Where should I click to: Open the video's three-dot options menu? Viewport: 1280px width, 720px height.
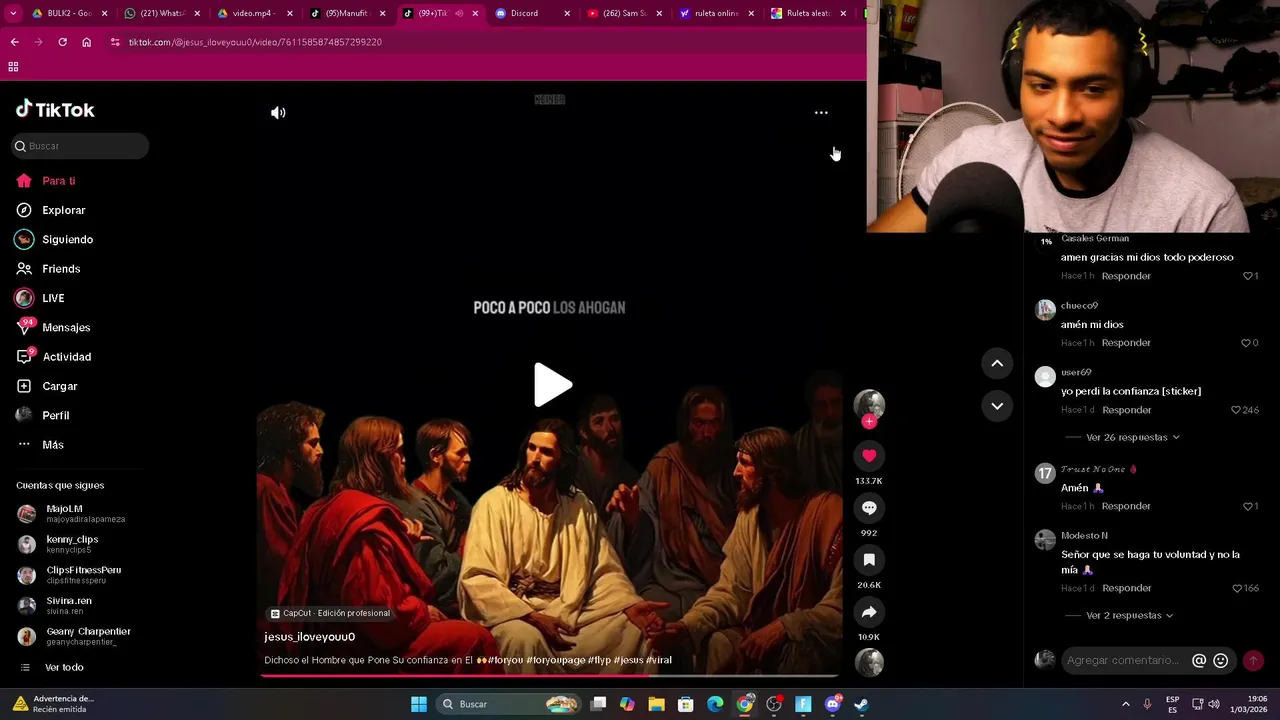tap(821, 113)
